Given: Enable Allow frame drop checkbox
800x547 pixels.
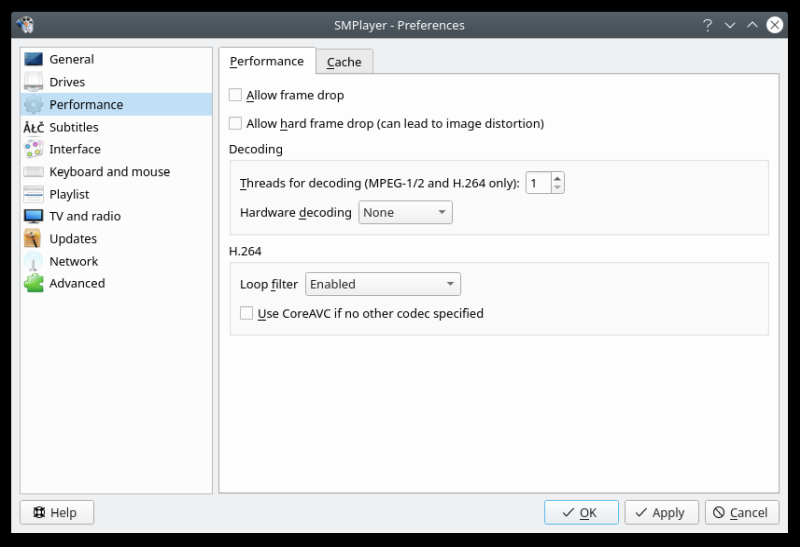Looking at the screenshot, I should tap(235, 95).
